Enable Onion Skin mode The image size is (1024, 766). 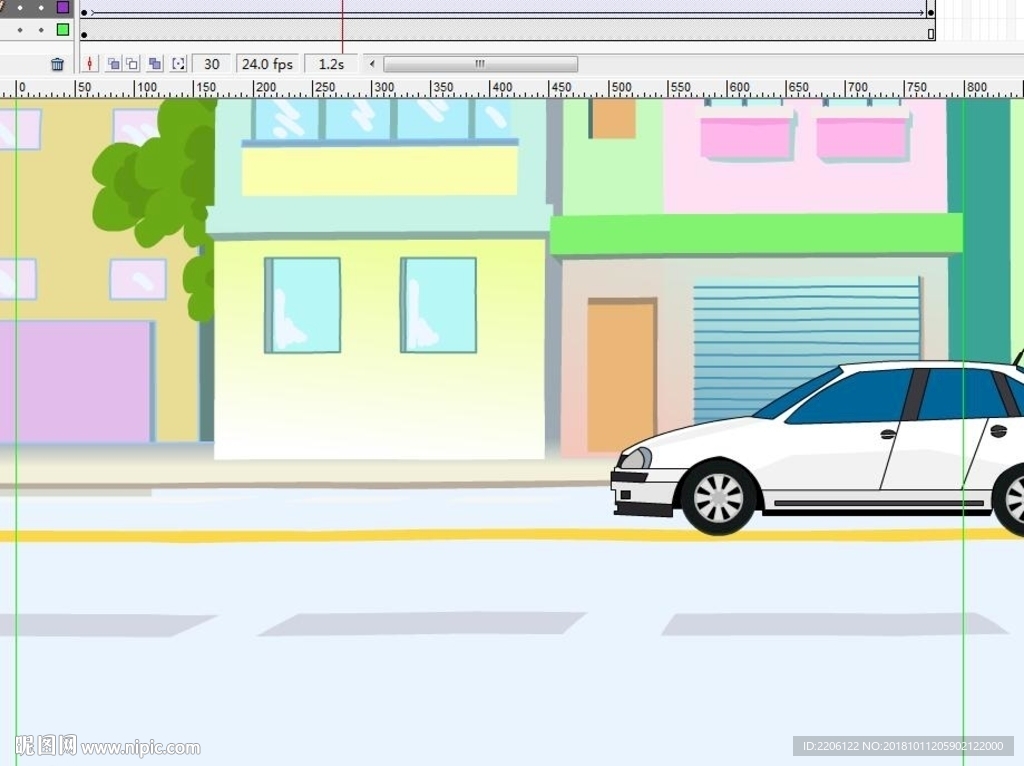[113, 64]
